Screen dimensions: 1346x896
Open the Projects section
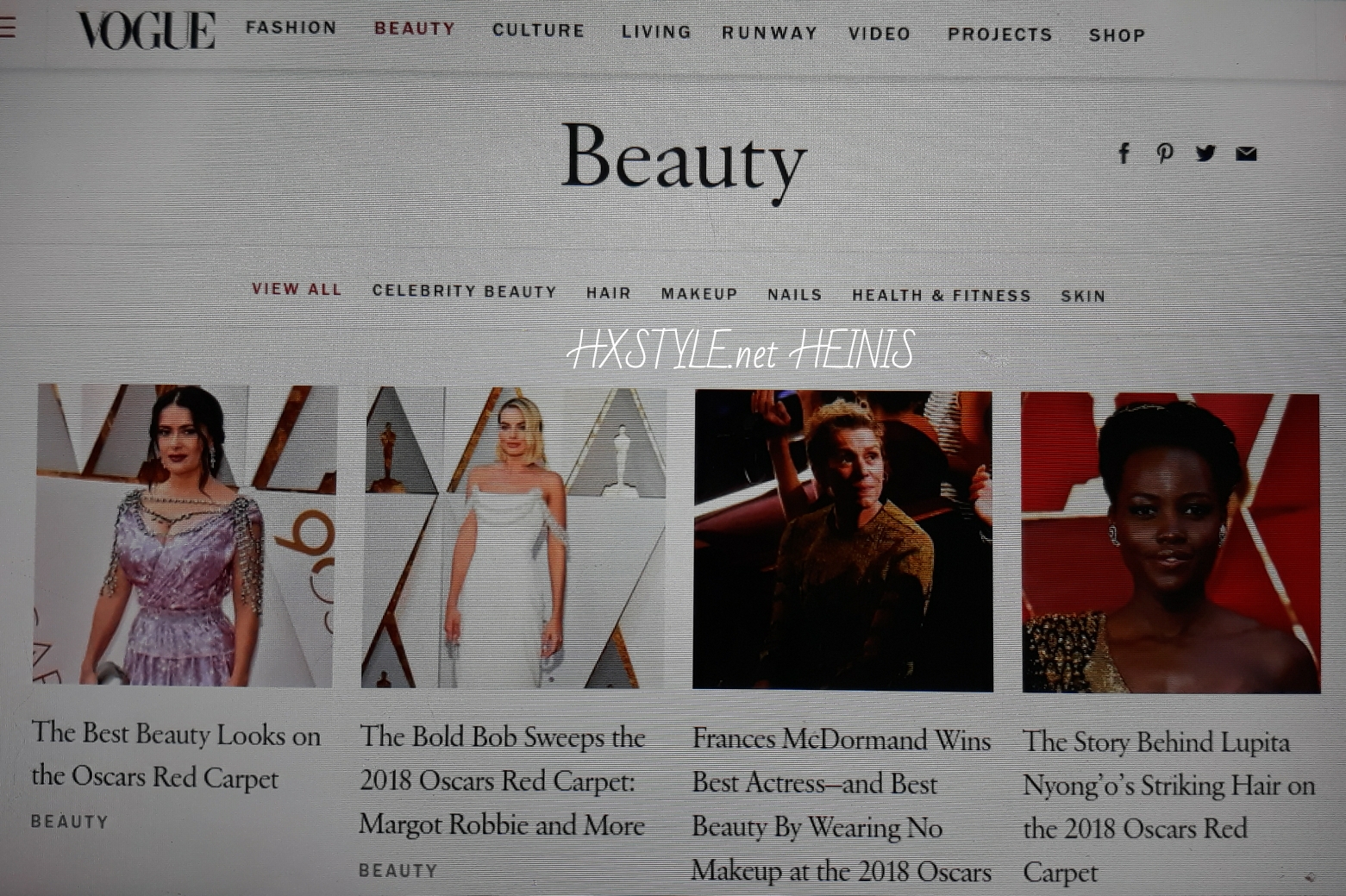pyautogui.click(x=1000, y=34)
